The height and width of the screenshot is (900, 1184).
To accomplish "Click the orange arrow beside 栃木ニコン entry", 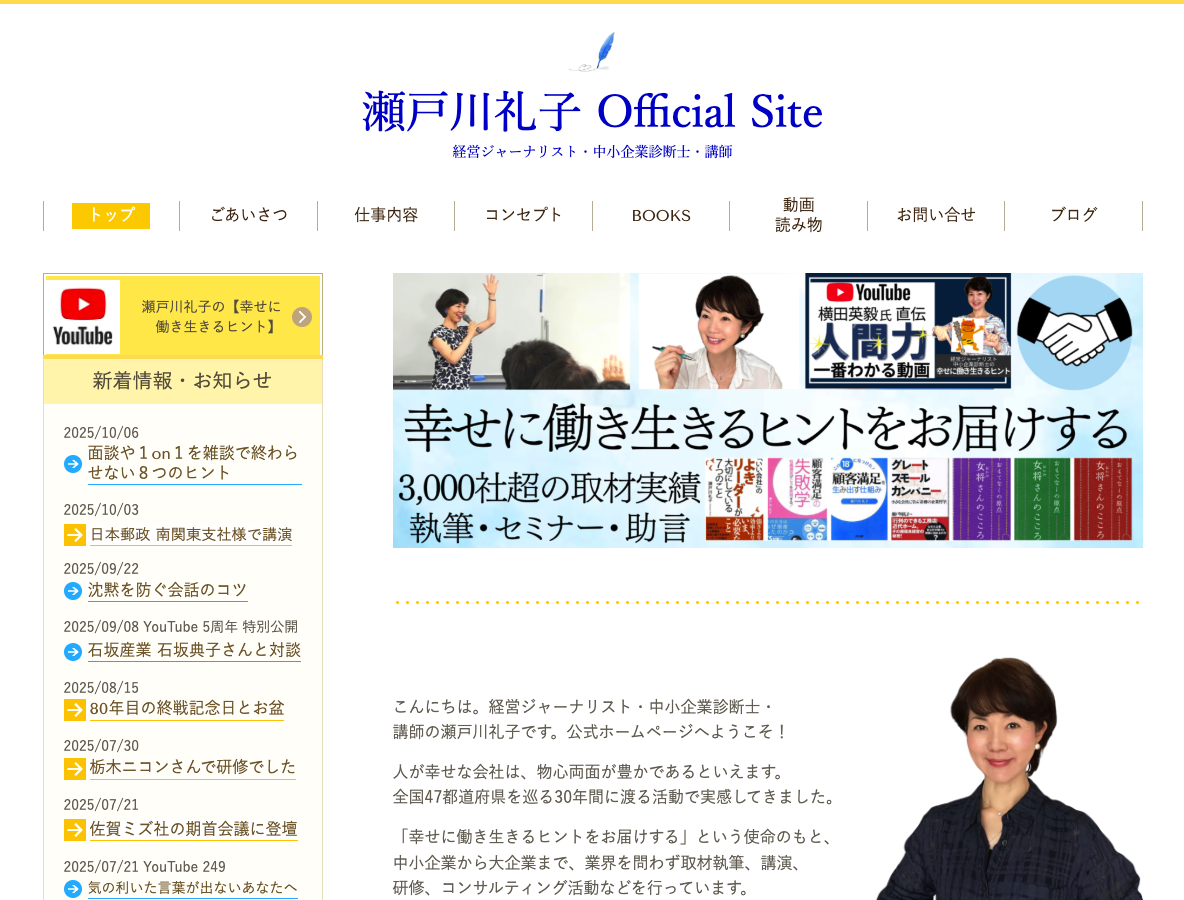I will (x=74, y=768).
